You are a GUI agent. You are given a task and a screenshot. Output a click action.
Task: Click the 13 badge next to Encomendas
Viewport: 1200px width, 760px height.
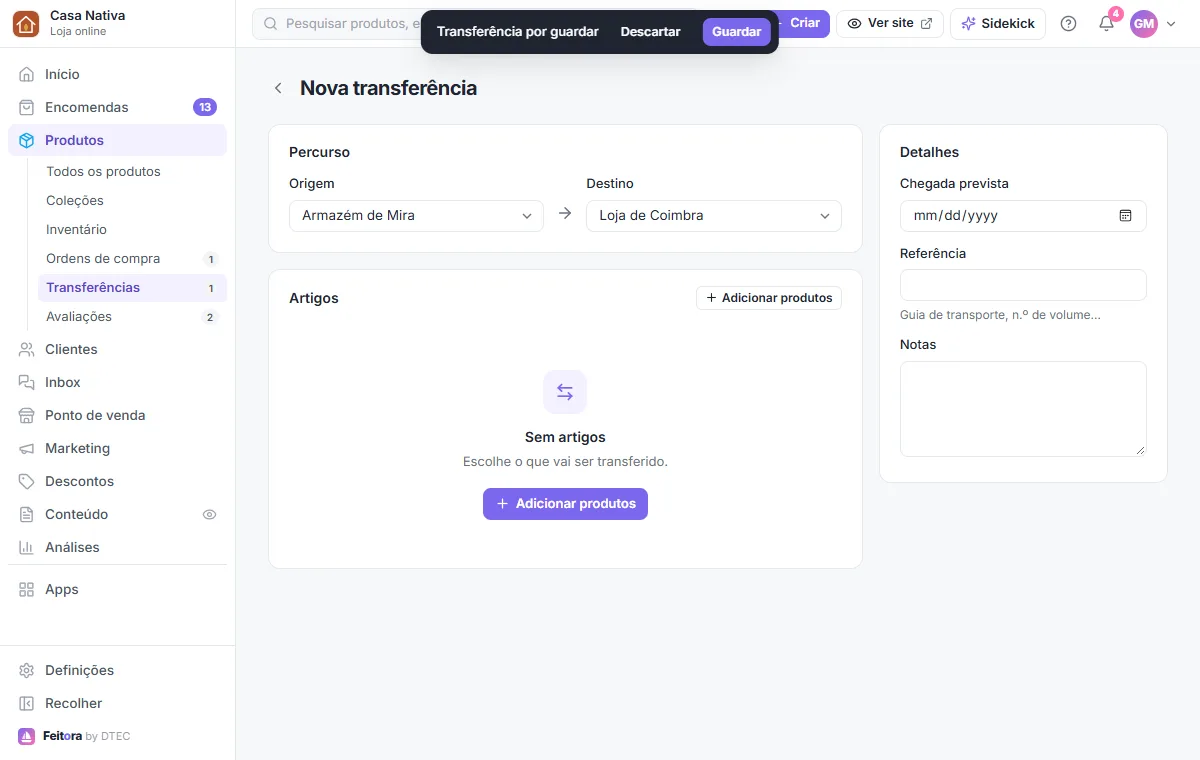click(205, 107)
